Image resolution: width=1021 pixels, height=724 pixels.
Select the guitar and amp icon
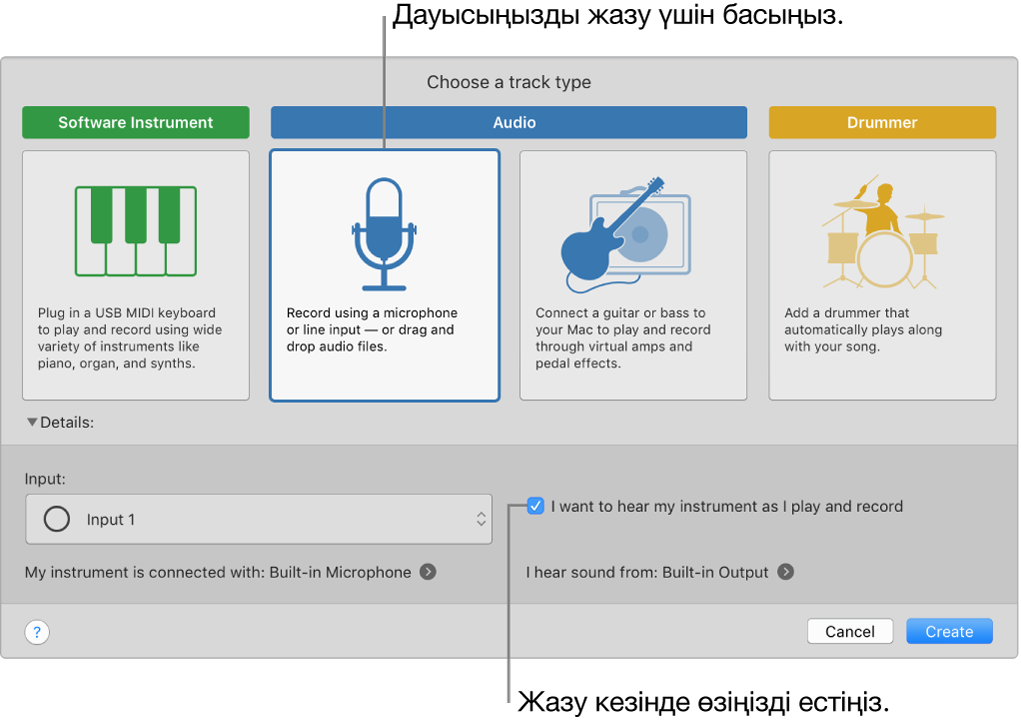(632, 230)
